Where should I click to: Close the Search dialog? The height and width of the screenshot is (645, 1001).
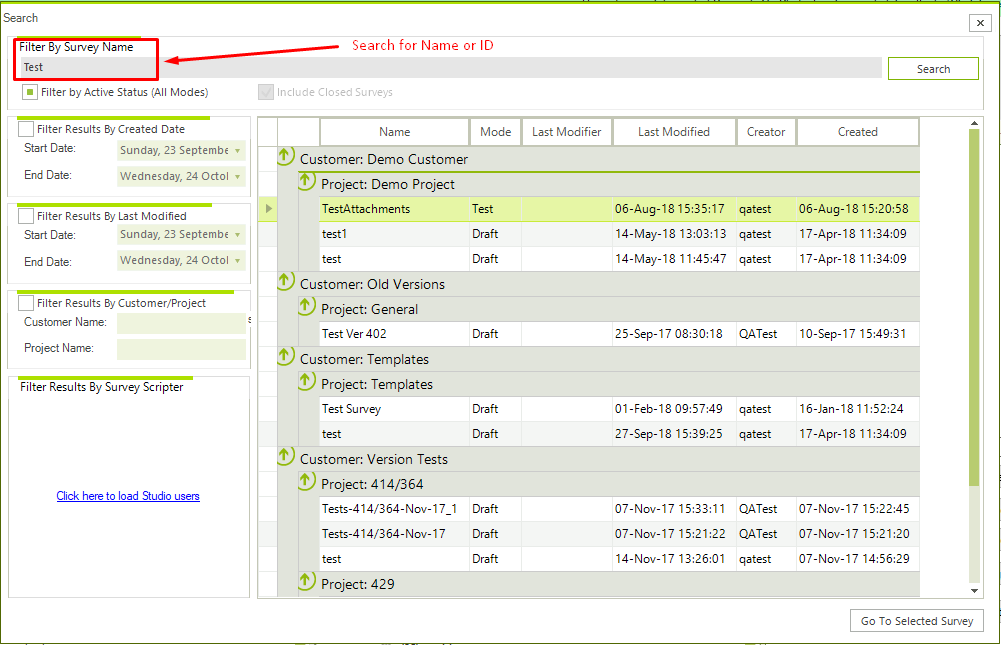[x=980, y=23]
